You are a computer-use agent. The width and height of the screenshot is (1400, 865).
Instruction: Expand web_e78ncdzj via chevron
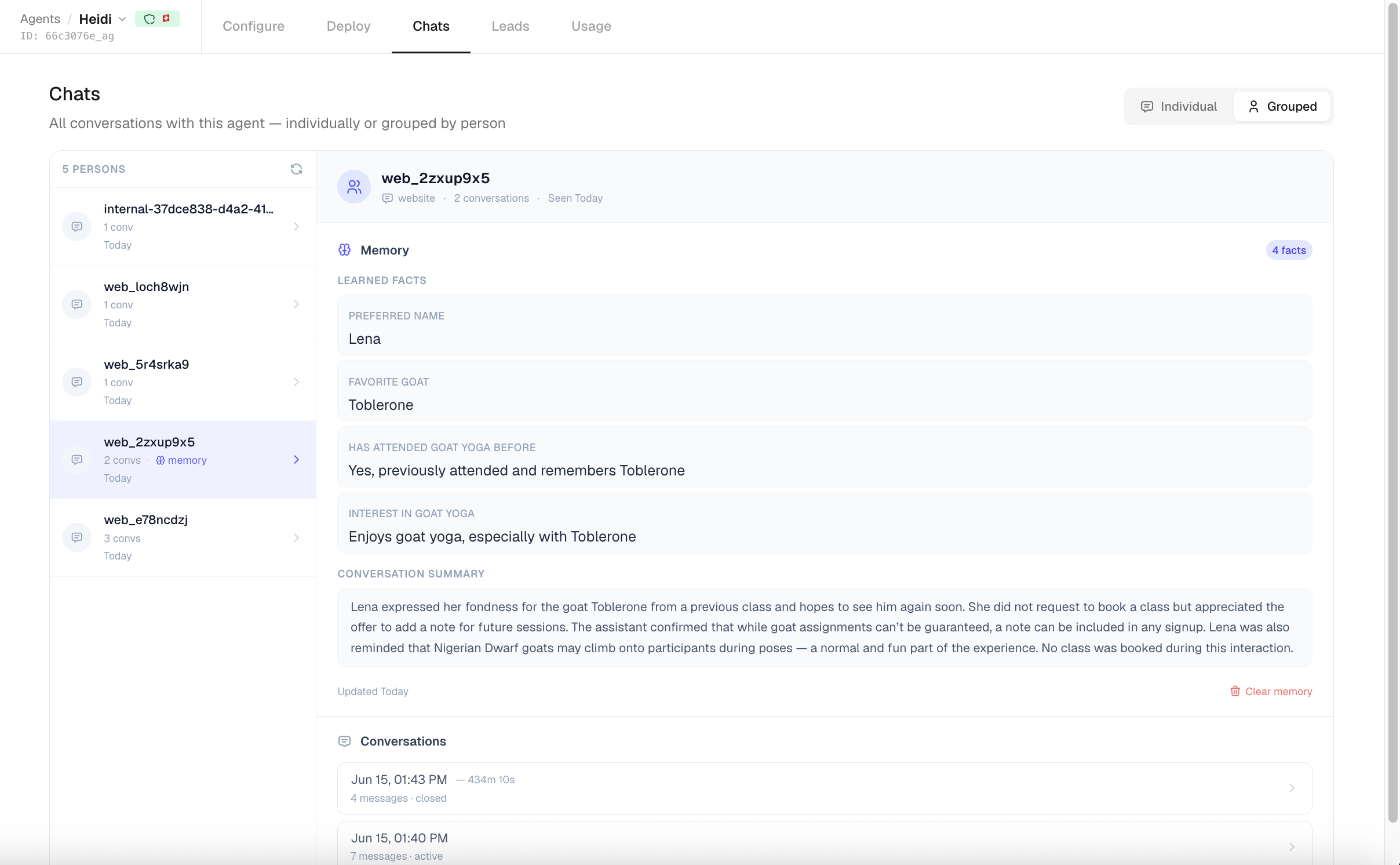click(x=296, y=537)
